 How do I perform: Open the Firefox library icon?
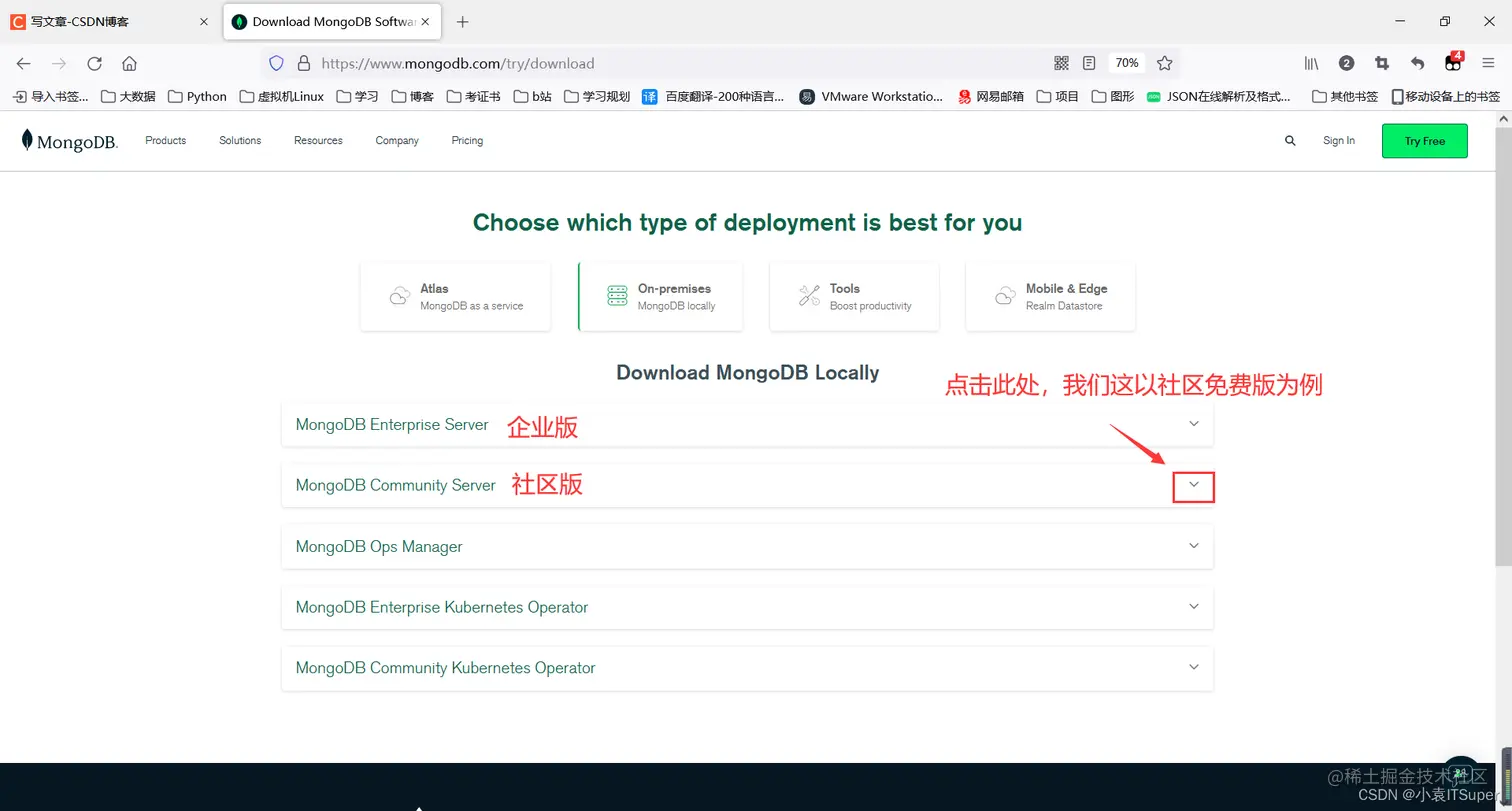click(x=1311, y=63)
